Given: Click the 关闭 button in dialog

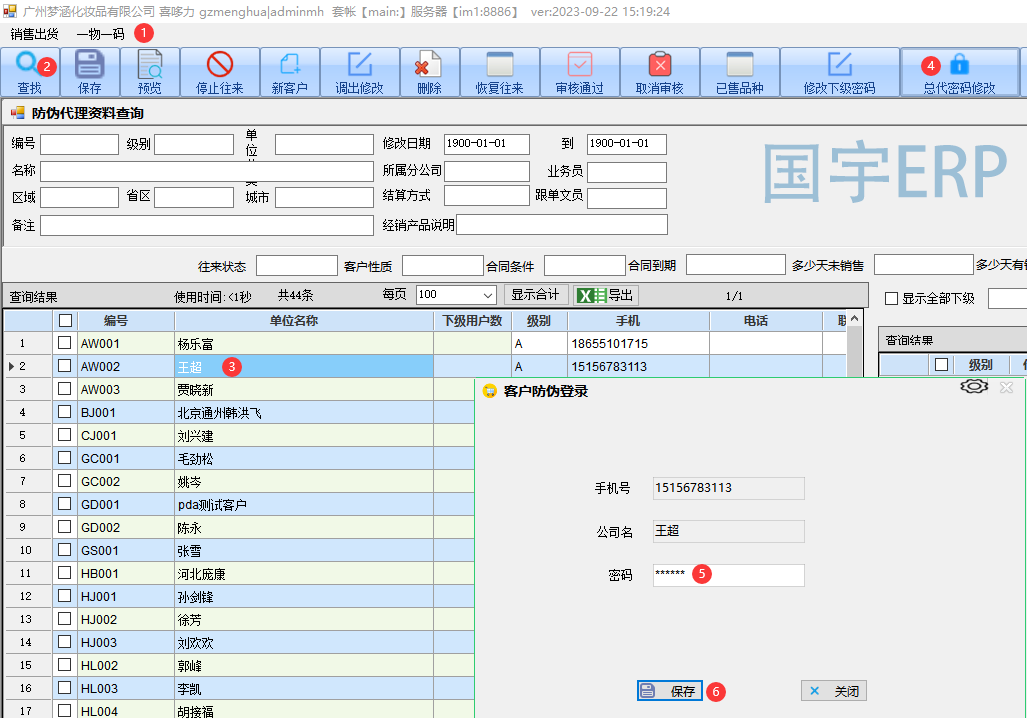Looking at the screenshot, I should click(x=834, y=691).
